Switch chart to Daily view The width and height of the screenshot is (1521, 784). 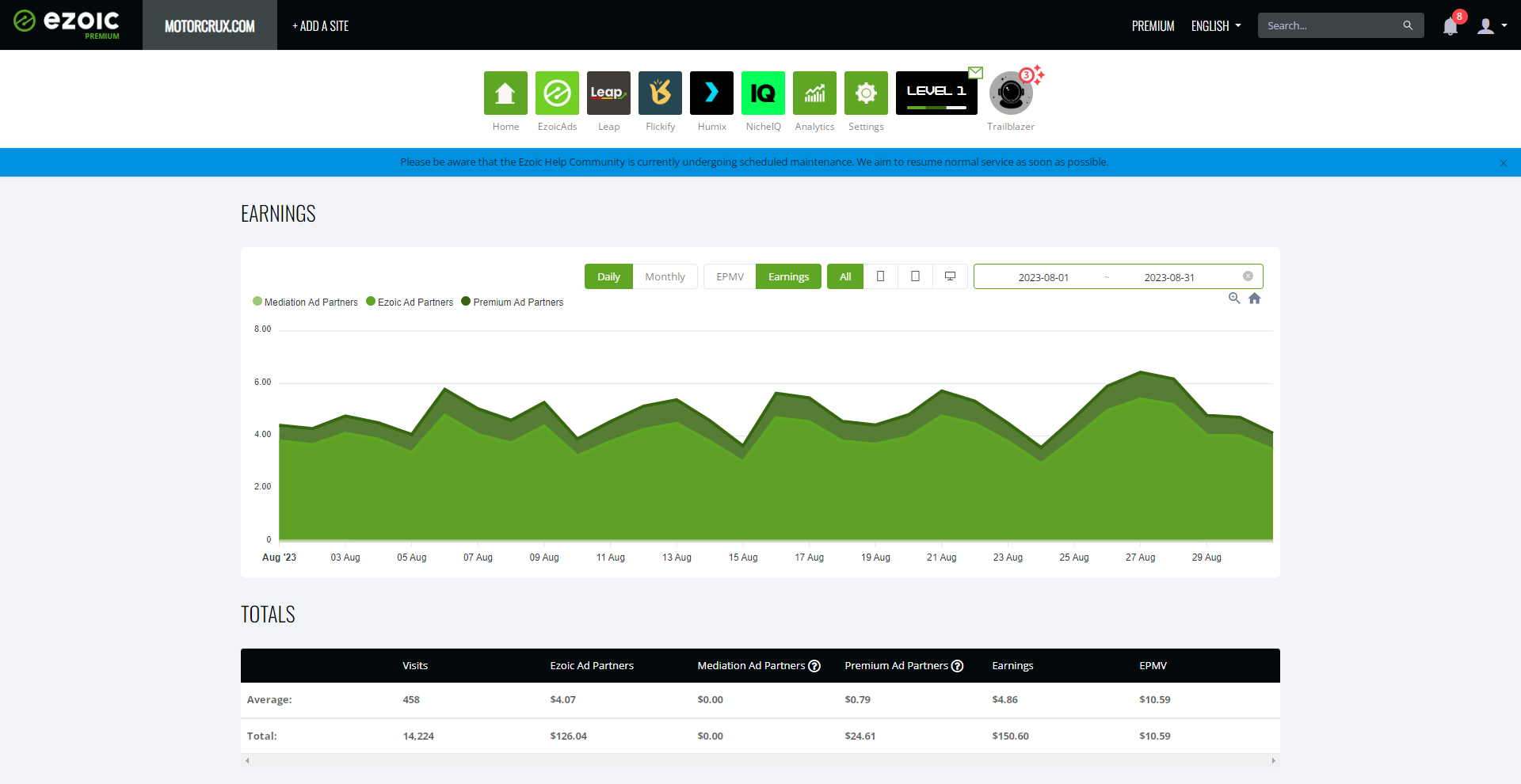pos(608,276)
